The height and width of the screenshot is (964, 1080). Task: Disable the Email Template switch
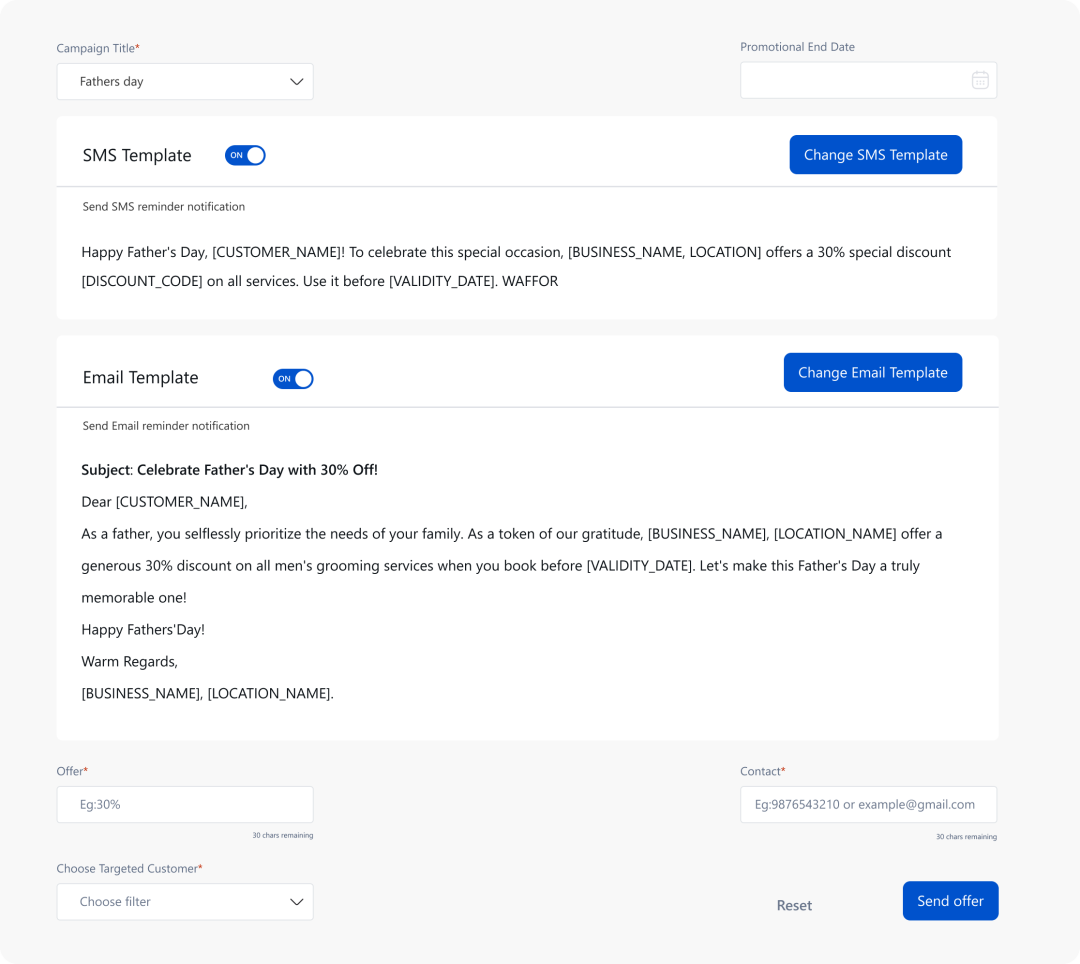293,379
